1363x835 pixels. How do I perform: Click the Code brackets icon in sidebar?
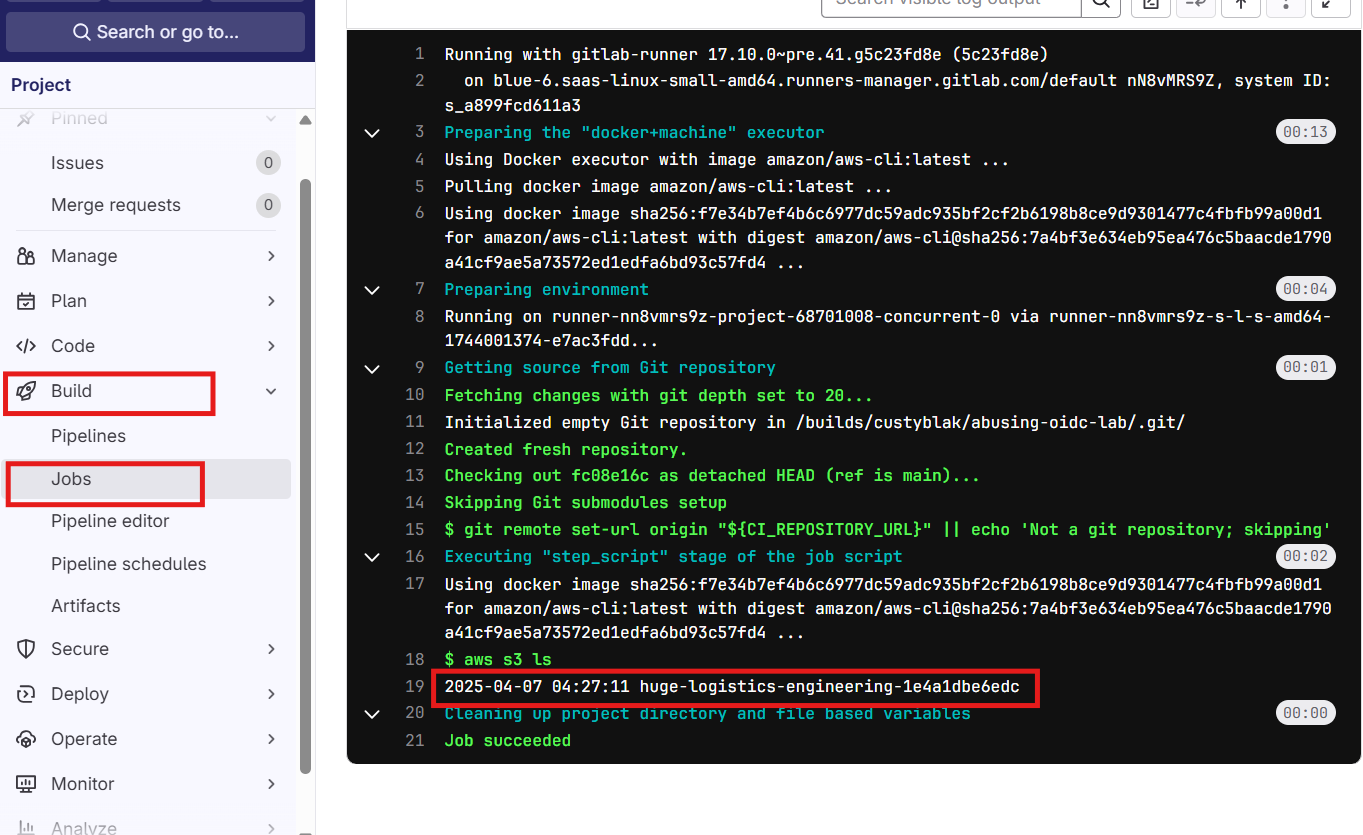click(27, 346)
